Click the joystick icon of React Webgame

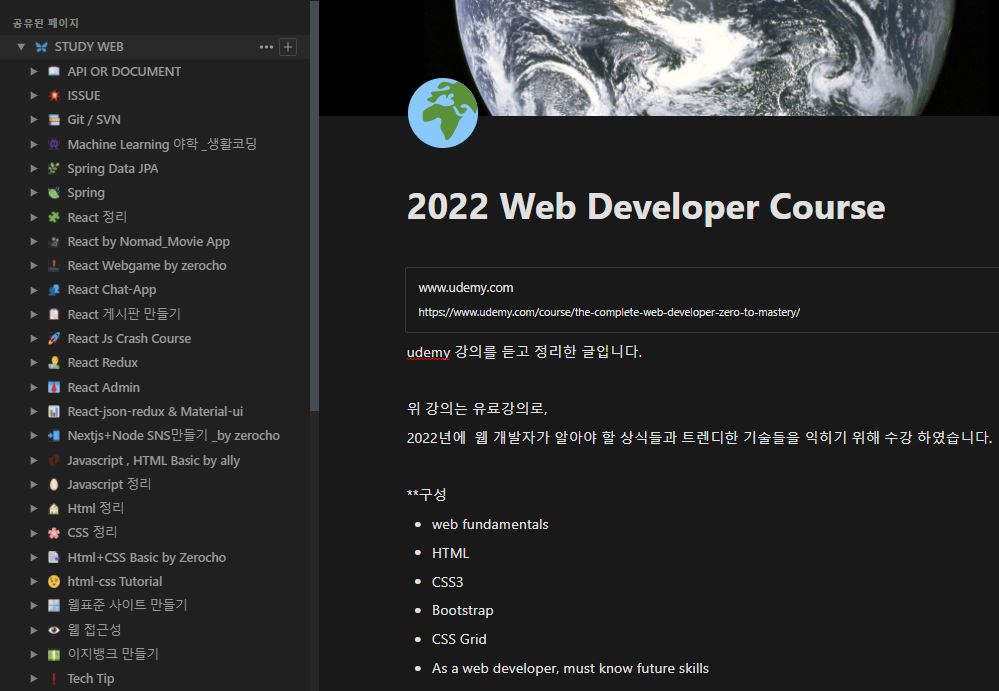[x=54, y=266]
